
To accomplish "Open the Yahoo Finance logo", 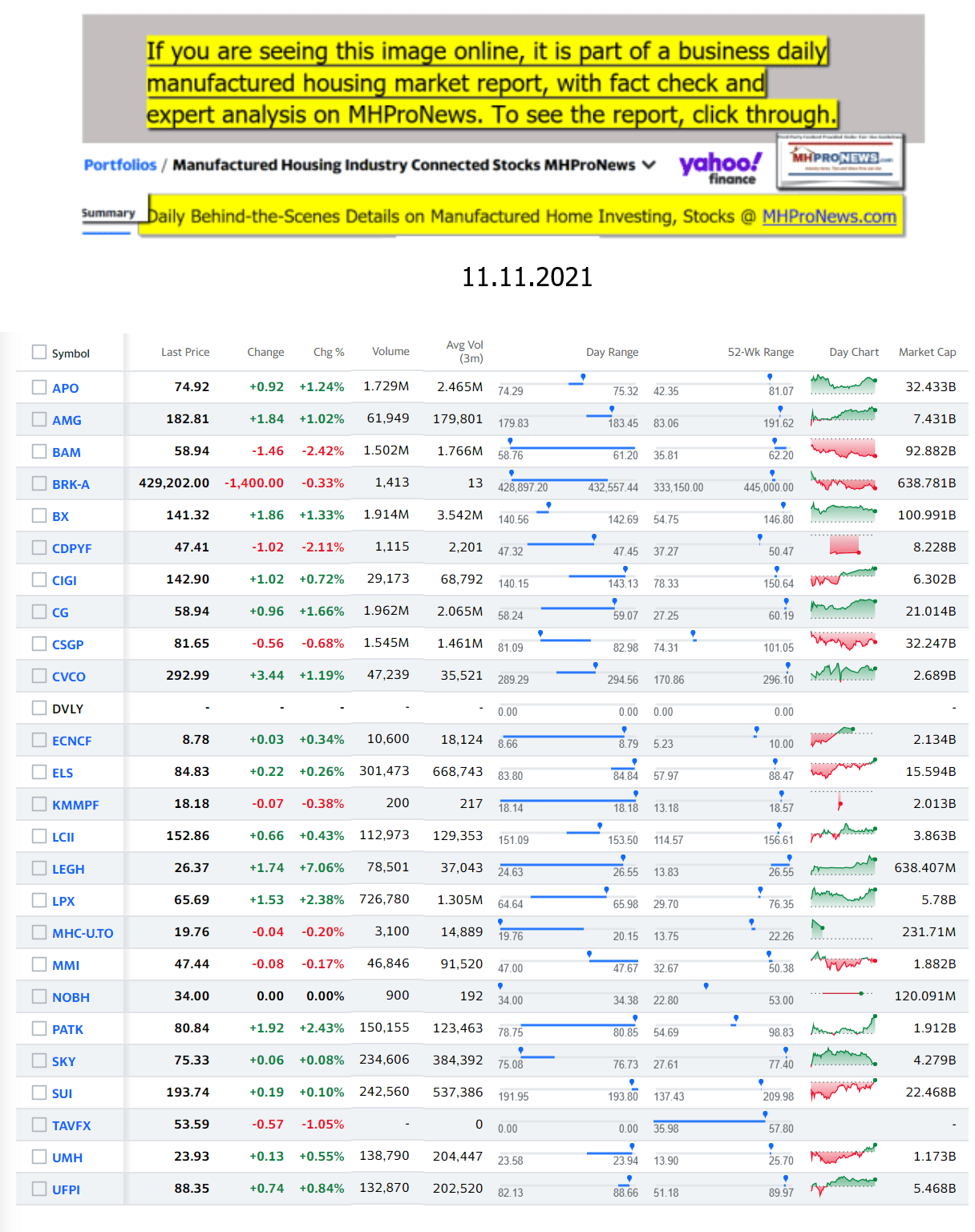I will 720,168.
